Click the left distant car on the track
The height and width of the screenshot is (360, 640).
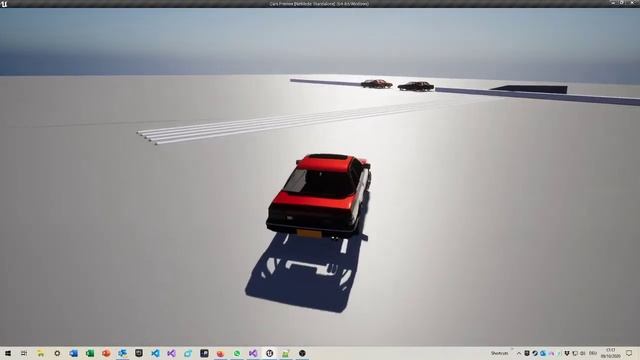[376, 84]
